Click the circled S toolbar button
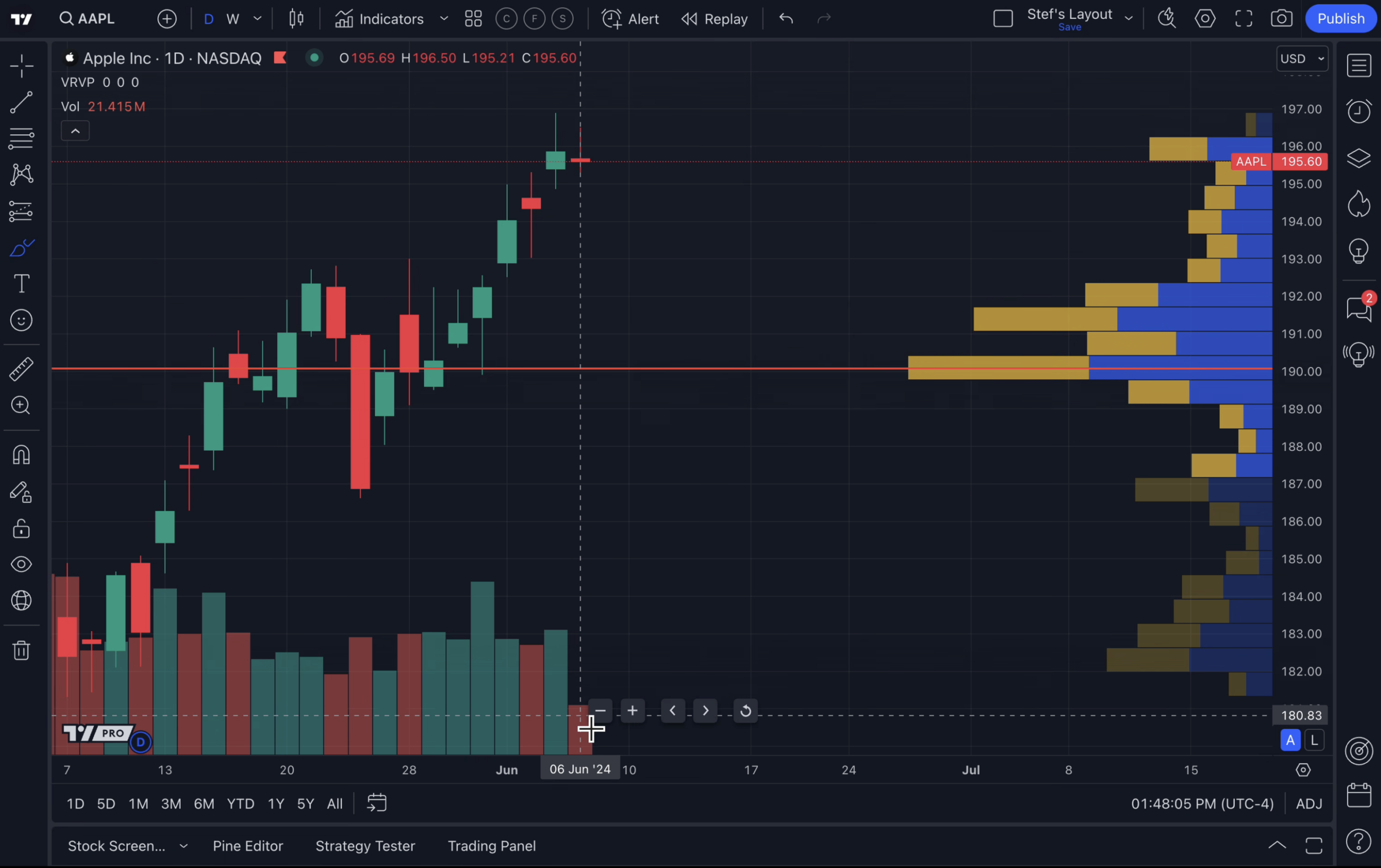 (x=562, y=19)
